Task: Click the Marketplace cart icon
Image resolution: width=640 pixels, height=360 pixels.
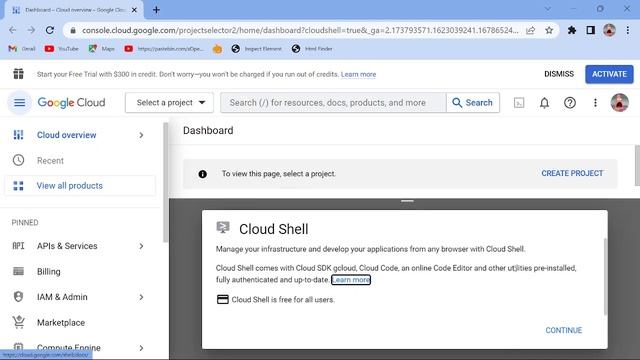Action: (18, 322)
